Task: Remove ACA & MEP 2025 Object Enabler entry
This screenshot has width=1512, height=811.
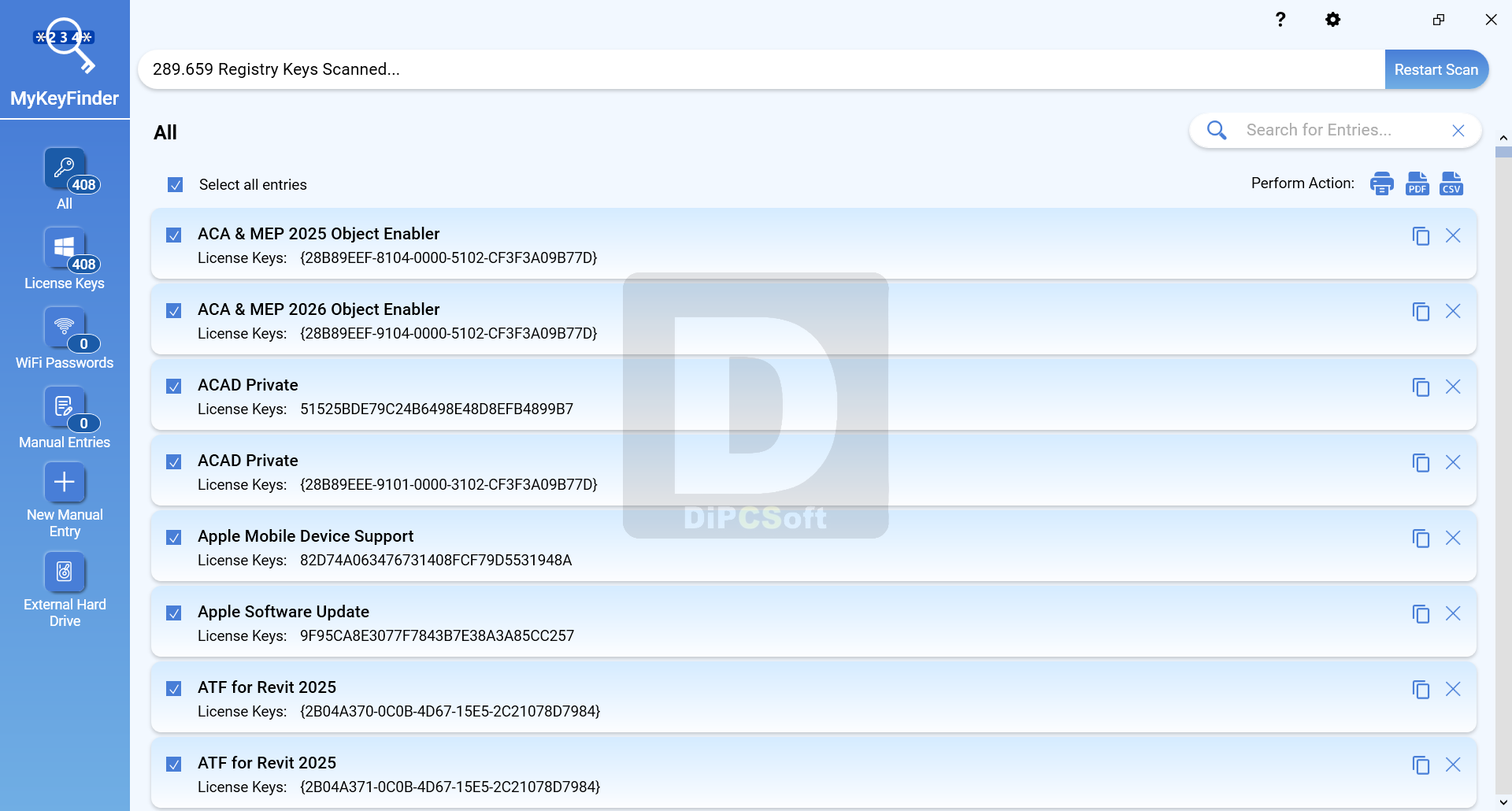Action: (x=1453, y=235)
